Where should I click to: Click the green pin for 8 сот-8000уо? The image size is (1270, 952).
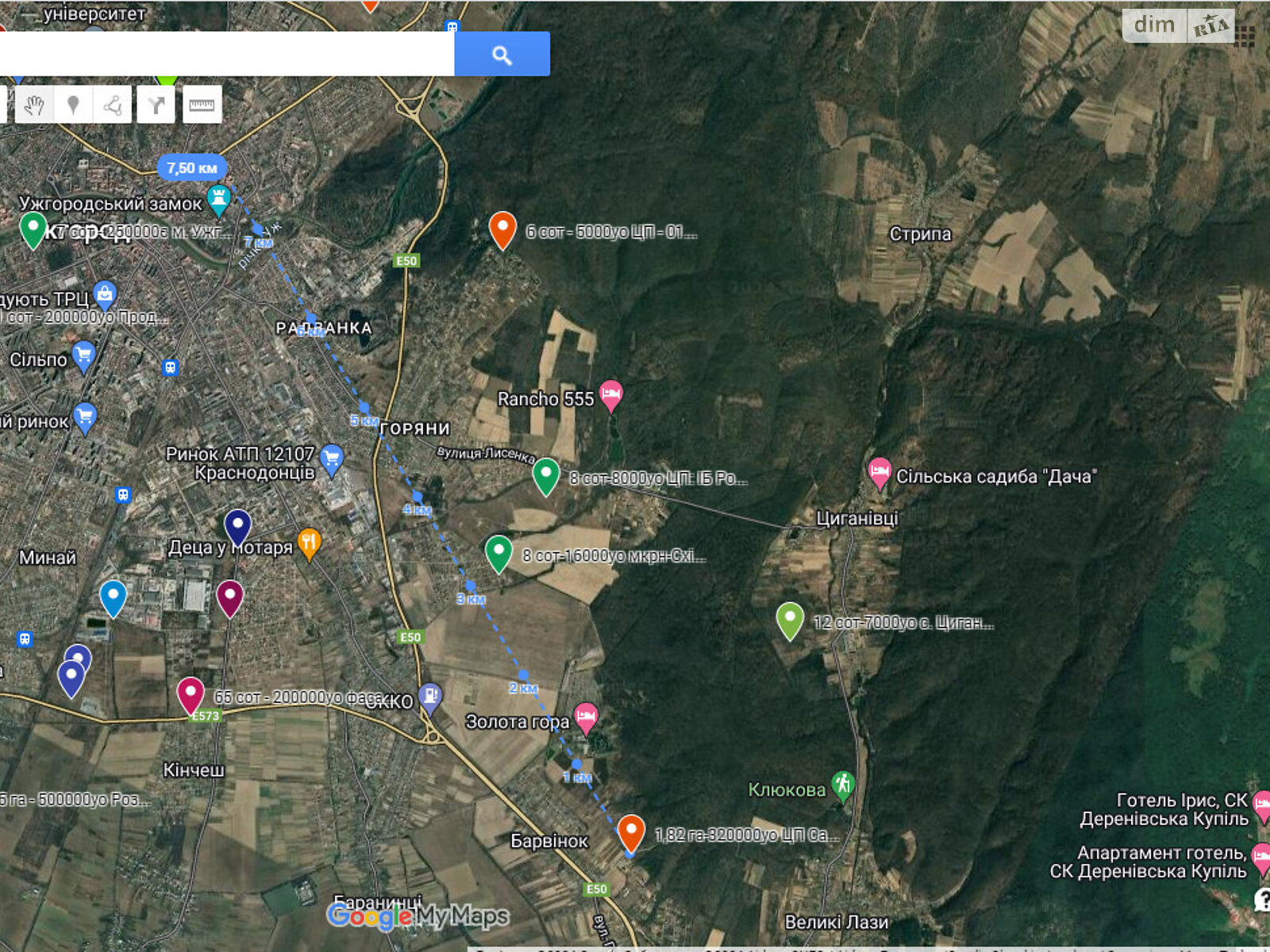point(546,476)
